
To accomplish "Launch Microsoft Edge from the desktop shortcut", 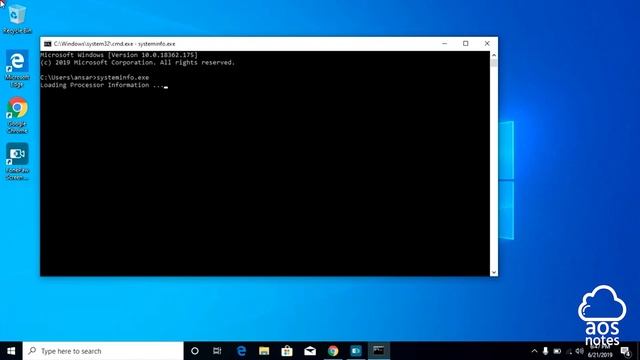I will (17, 69).
